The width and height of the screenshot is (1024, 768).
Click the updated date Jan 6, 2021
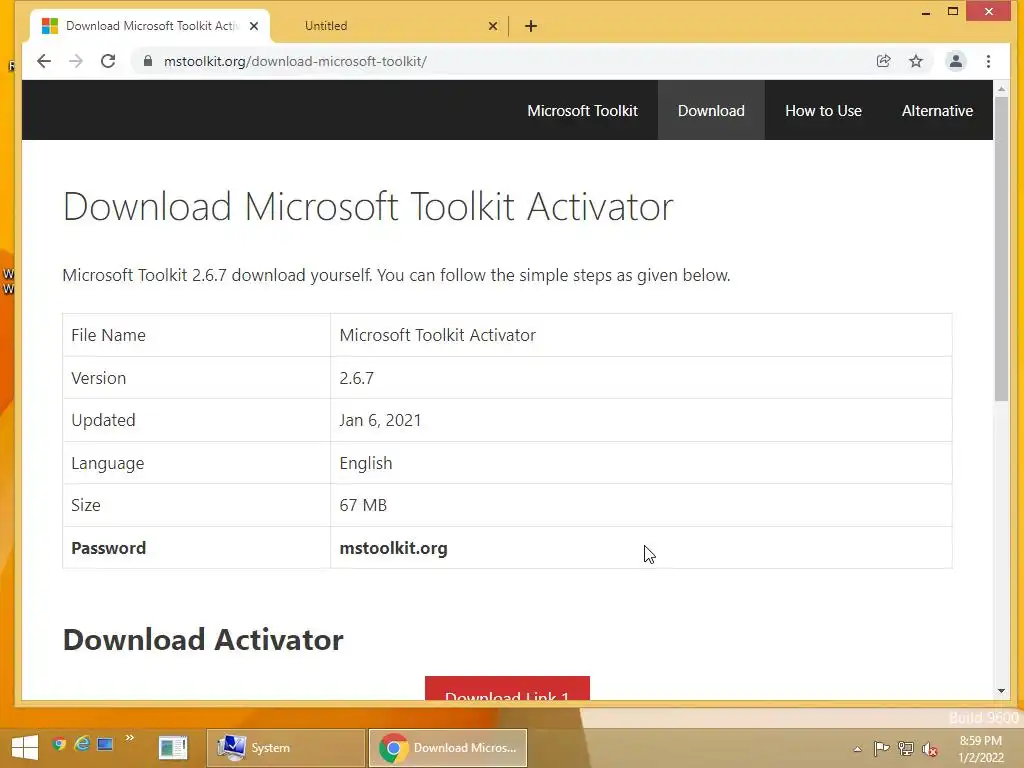click(380, 420)
